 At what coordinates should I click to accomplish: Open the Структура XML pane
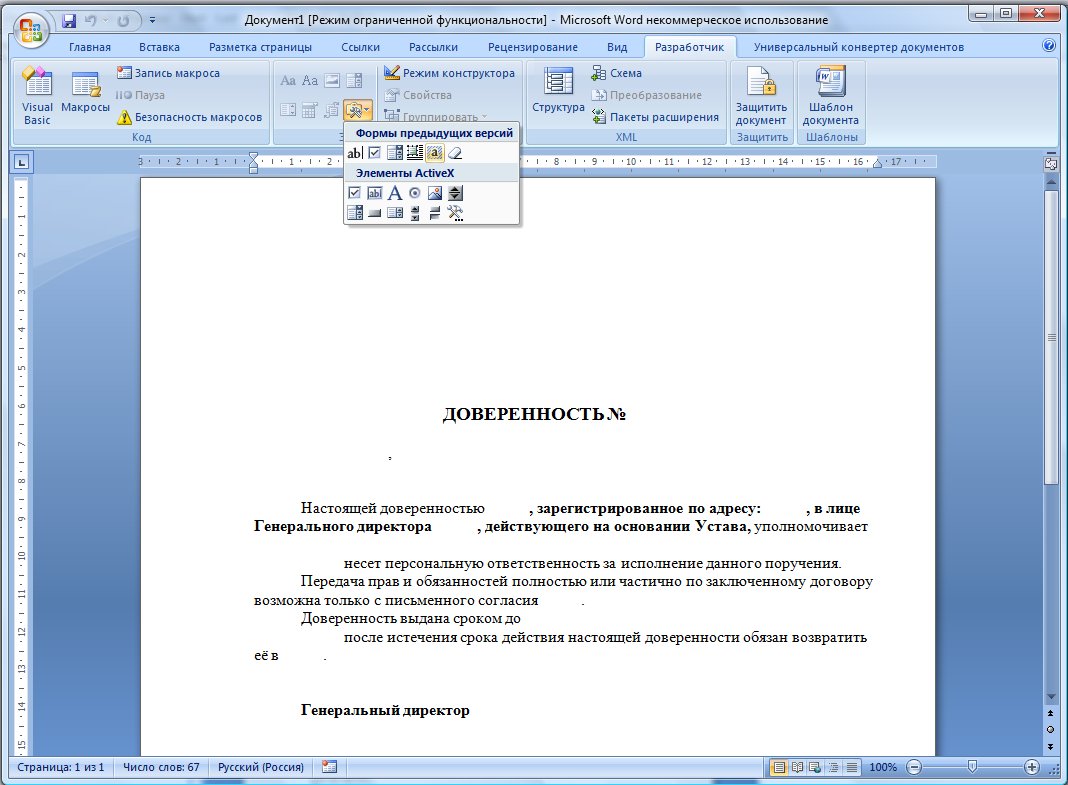point(558,91)
